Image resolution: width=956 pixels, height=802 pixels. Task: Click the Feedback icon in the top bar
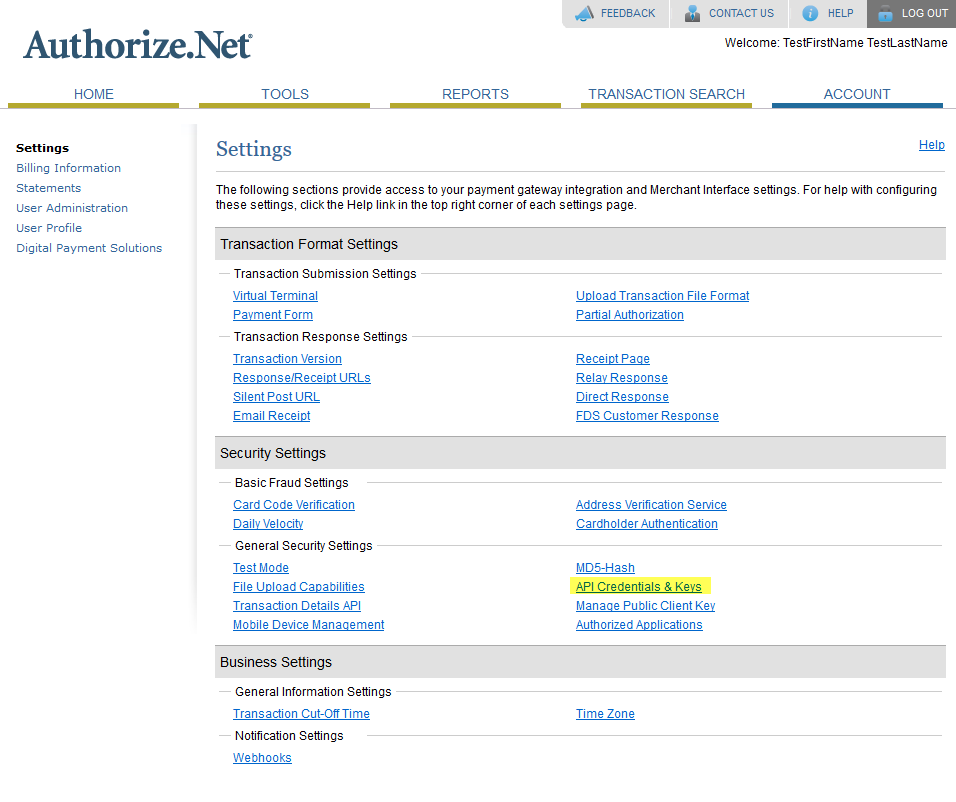tap(584, 13)
